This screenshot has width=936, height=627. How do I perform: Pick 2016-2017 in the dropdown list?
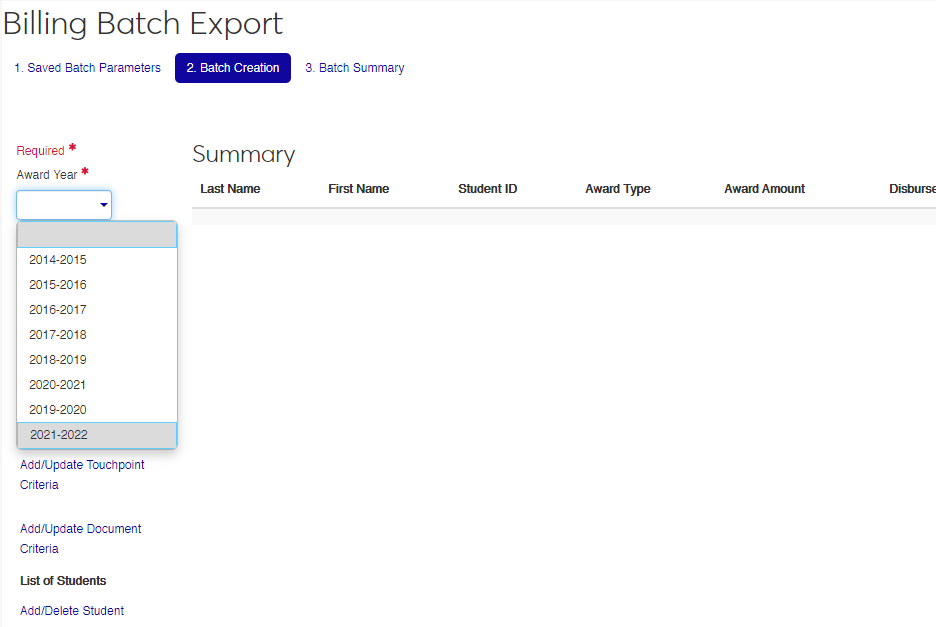pos(58,310)
